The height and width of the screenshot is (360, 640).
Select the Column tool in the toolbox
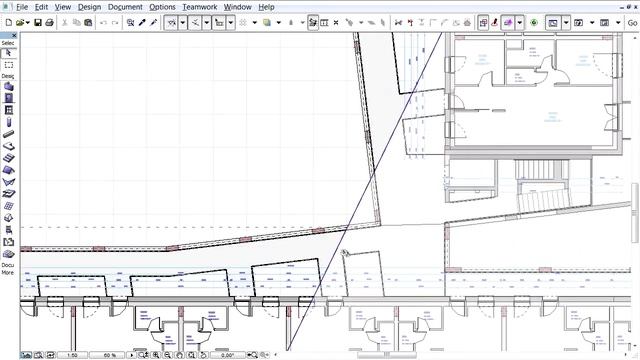click(x=9, y=122)
